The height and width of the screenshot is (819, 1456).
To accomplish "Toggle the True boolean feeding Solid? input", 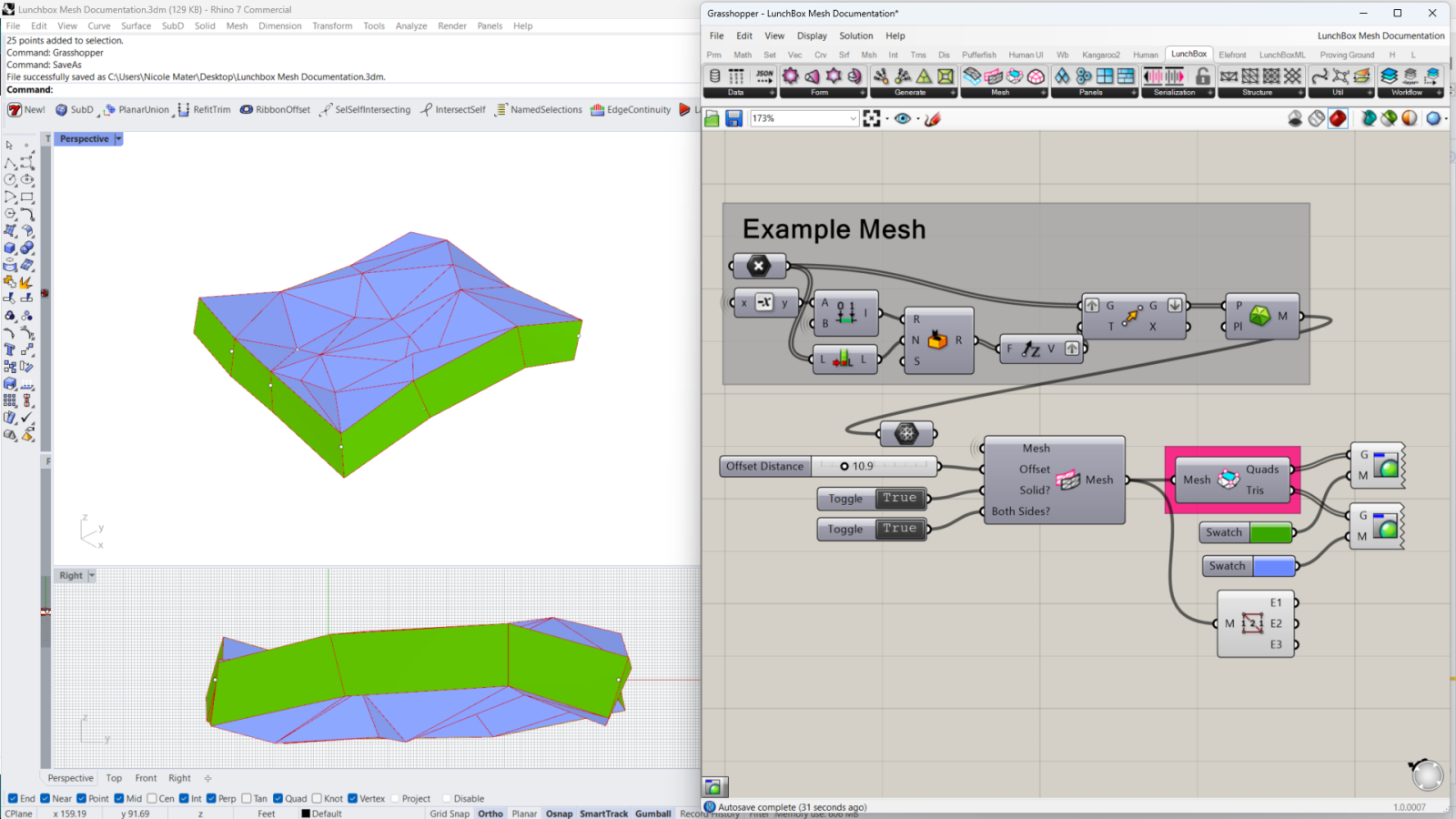I will point(899,499).
